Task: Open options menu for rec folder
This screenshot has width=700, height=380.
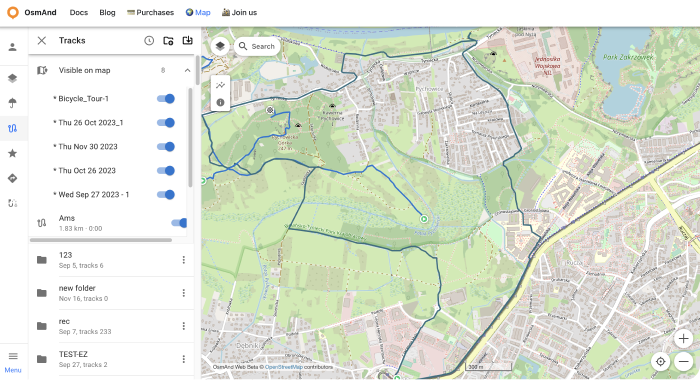Action: tap(183, 326)
